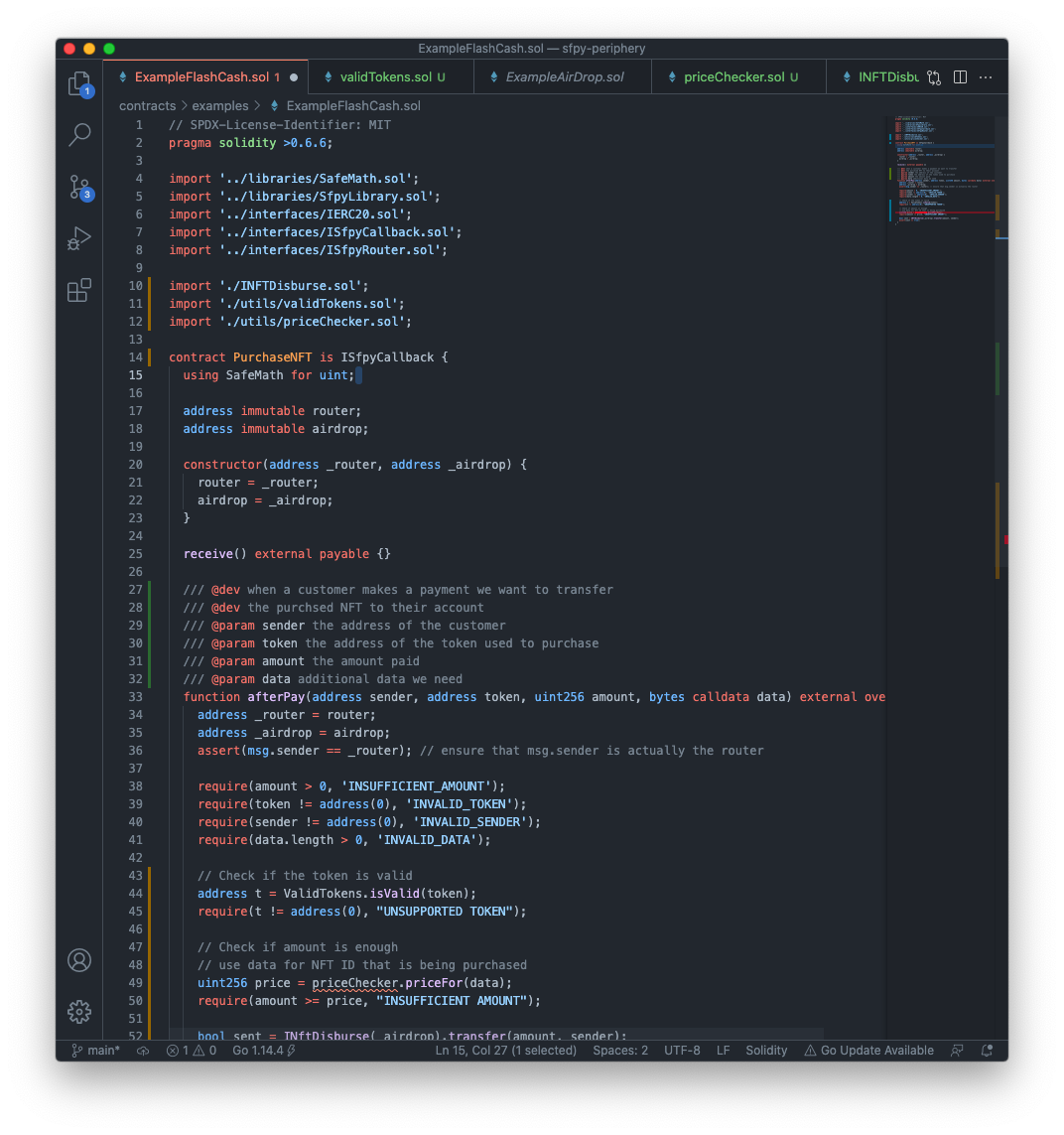Open the ExampleFlashCash.sol breadcrumb dropdown
The width and height of the screenshot is (1064, 1135).
[353, 105]
